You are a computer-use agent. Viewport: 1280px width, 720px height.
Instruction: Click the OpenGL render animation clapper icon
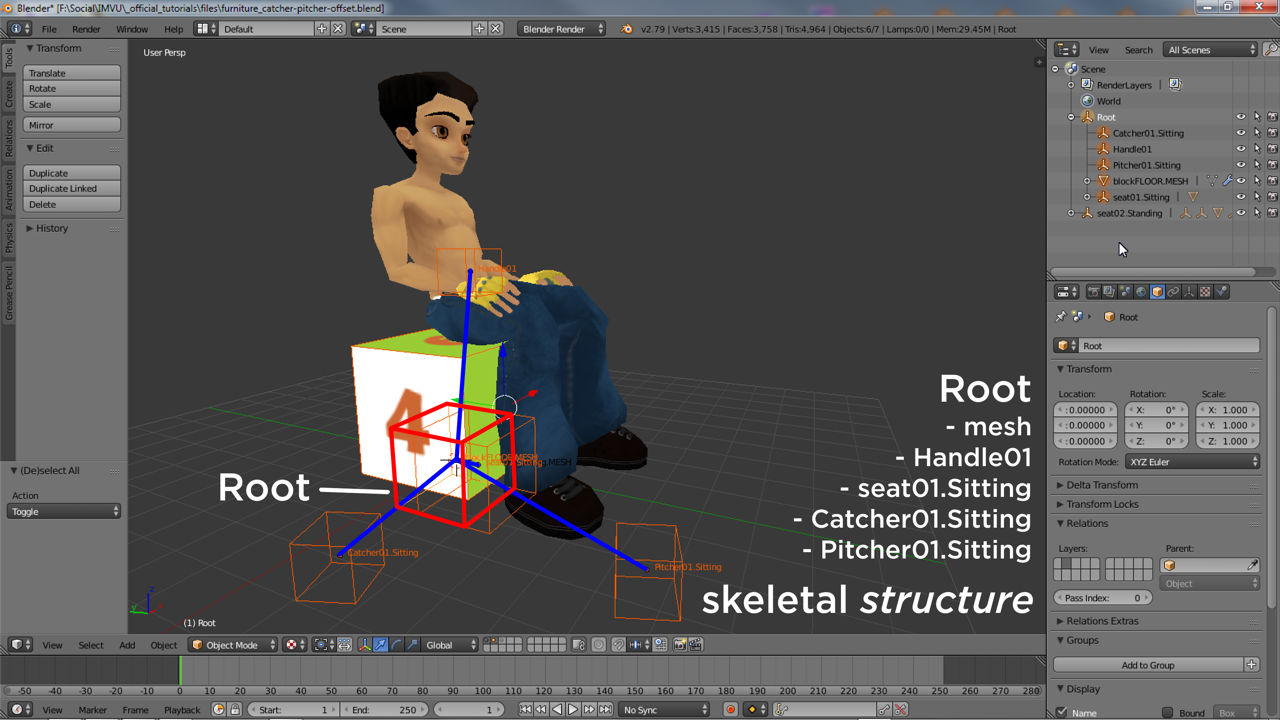[x=694, y=645]
